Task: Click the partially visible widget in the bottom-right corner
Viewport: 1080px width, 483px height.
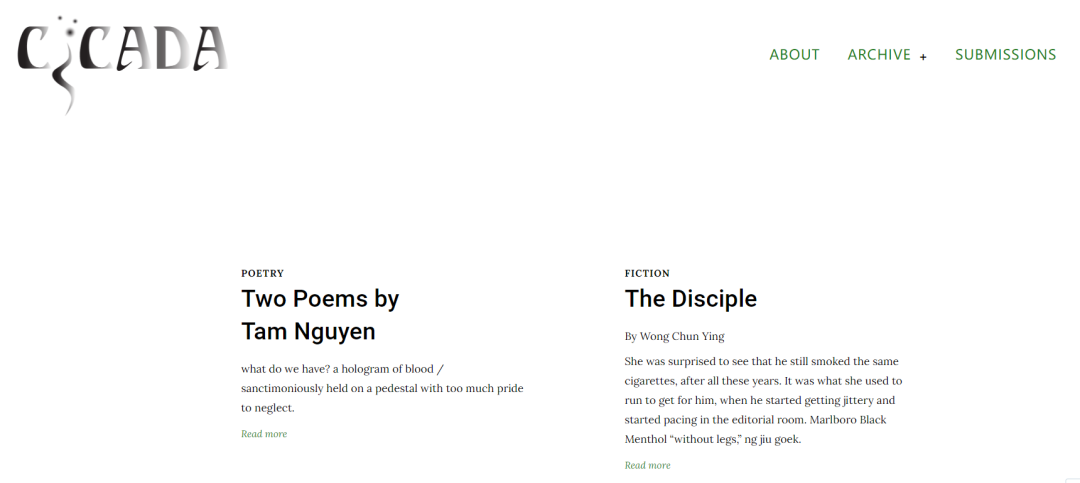Action: pos(1072,480)
